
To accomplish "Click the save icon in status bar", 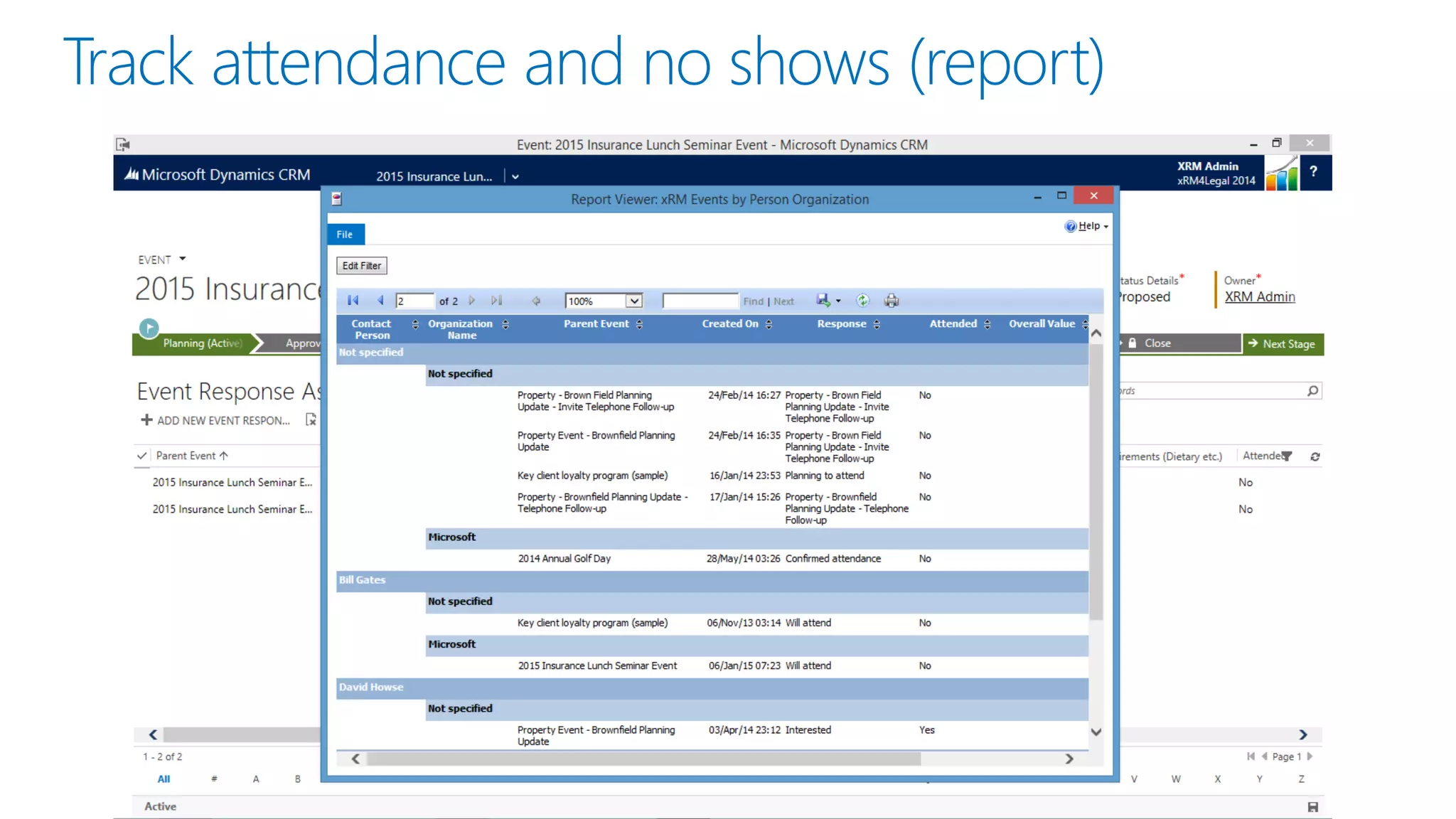I will [1312, 807].
